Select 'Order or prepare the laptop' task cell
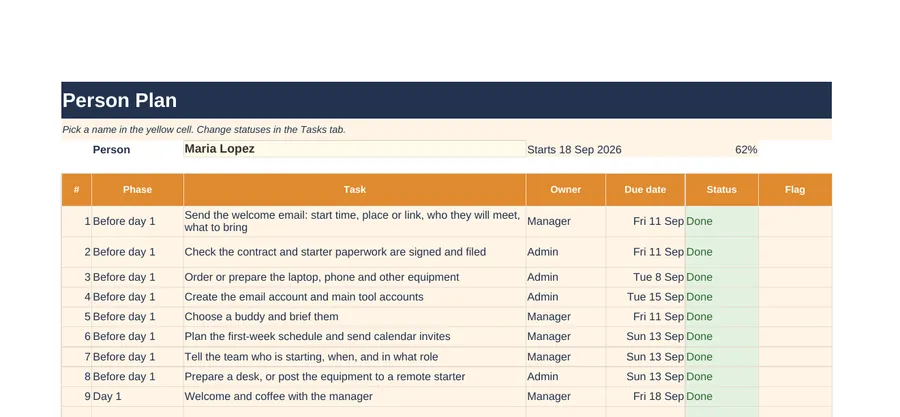The width and height of the screenshot is (900, 417). (x=354, y=277)
